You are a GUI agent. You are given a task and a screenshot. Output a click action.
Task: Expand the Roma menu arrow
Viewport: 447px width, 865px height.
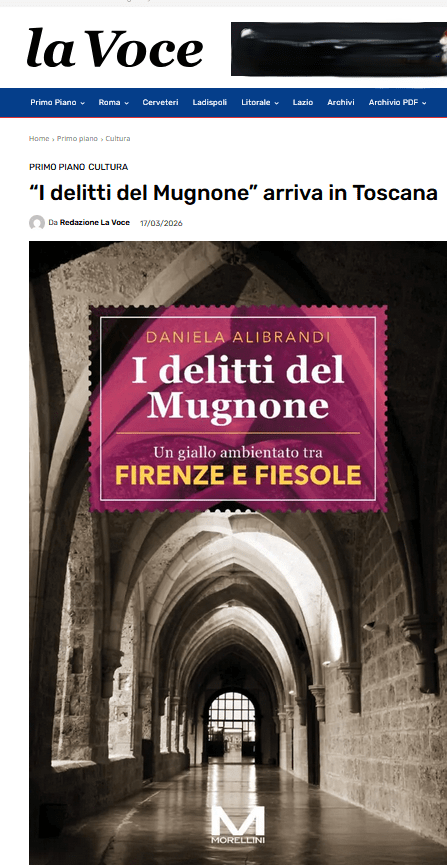click(x=126, y=103)
